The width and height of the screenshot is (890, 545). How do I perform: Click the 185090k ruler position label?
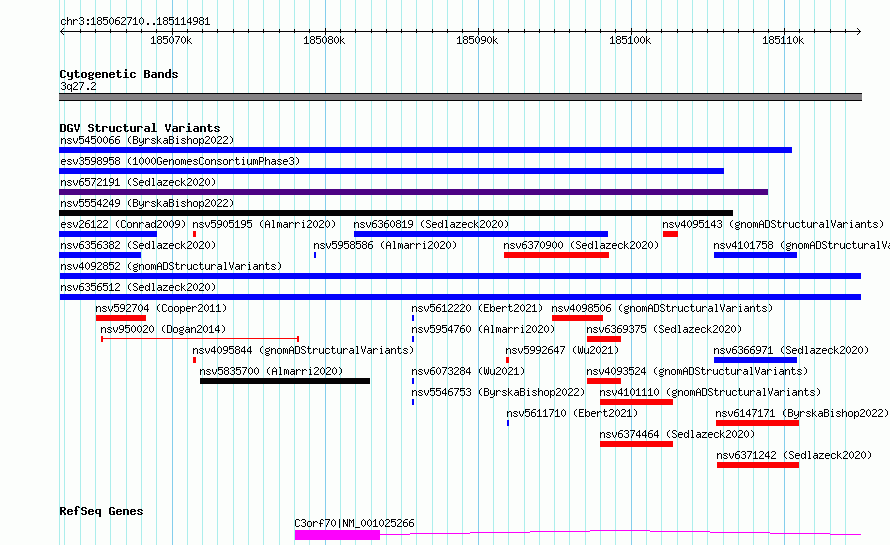477,40
